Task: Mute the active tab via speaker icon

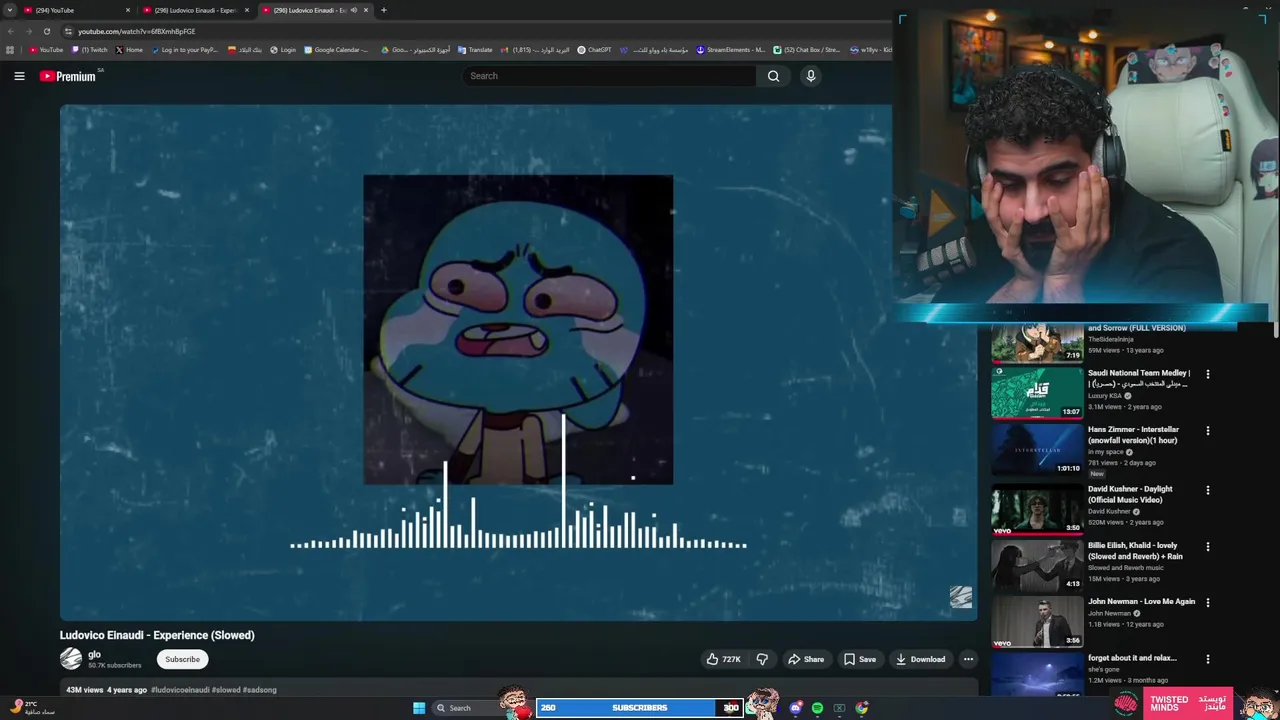Action: (353, 10)
